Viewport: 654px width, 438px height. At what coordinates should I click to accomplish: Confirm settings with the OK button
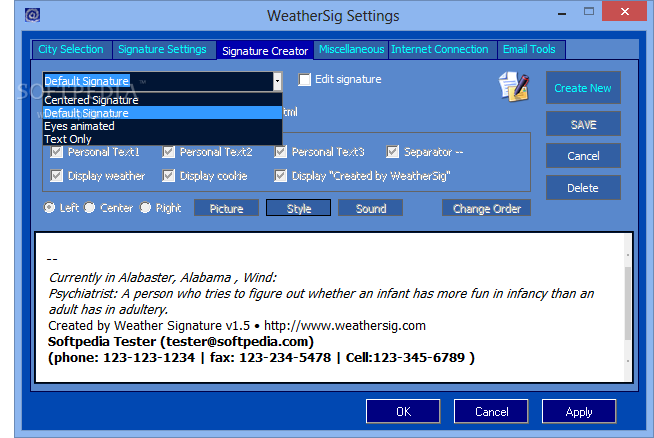[403, 412]
